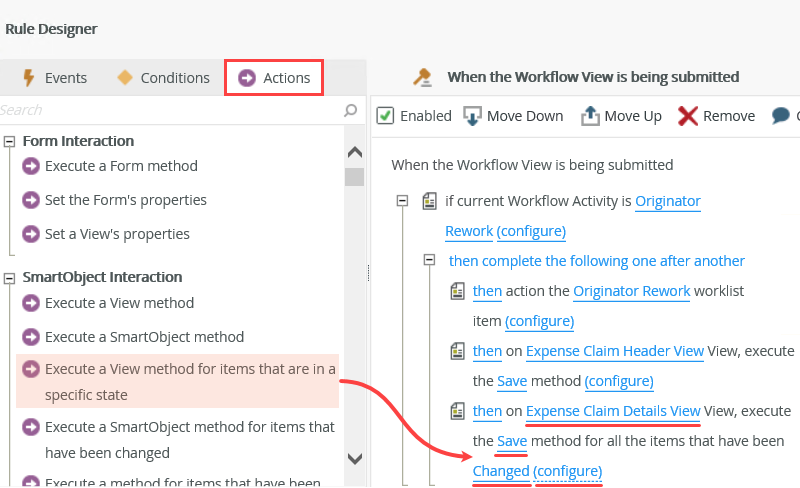Collapse the Workflow Activity condition node
This screenshot has height=488, width=800.
pos(402,201)
